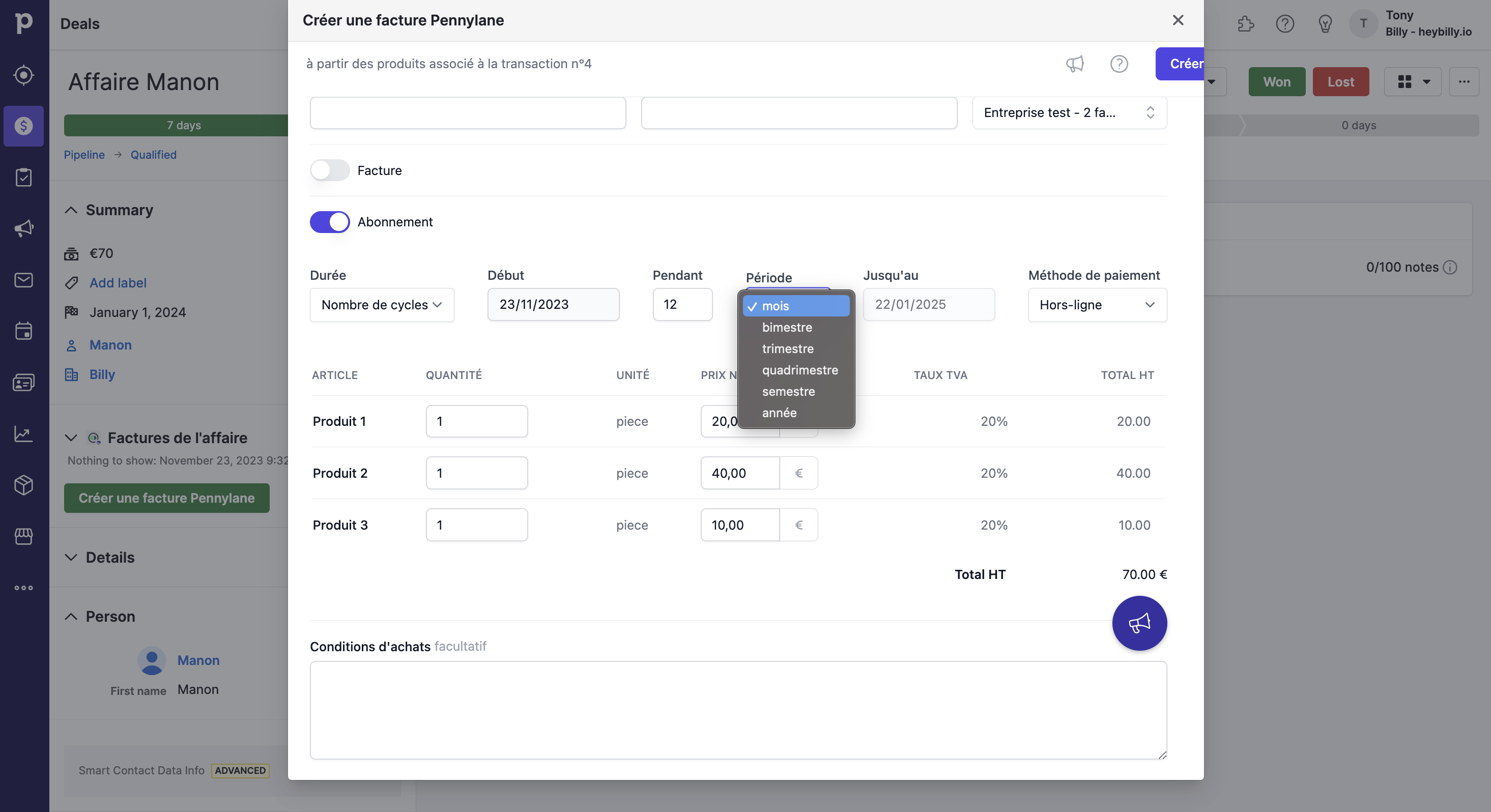Click Conditions d'achats text area
Image resolution: width=1491 pixels, height=812 pixels.
pos(738,710)
